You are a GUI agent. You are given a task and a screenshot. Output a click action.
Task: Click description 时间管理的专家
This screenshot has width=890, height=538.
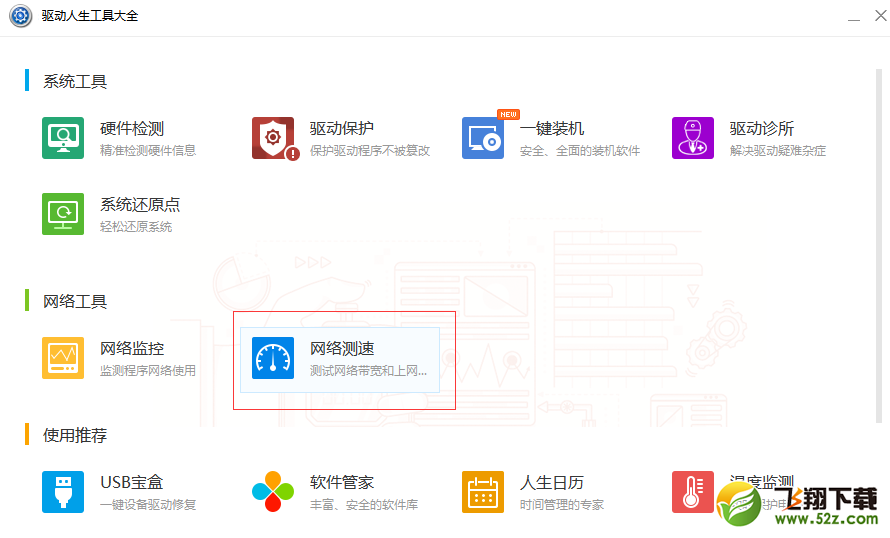(562, 505)
